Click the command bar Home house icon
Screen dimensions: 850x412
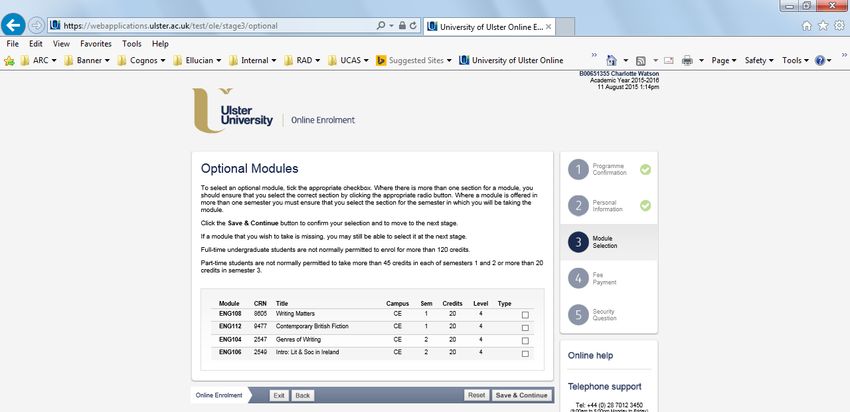(612, 60)
